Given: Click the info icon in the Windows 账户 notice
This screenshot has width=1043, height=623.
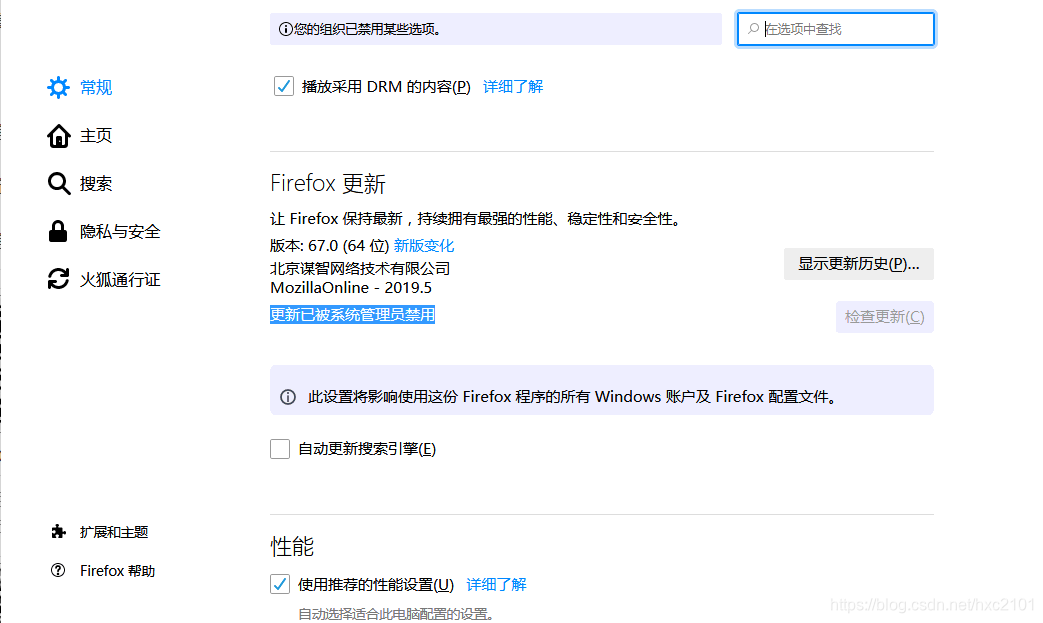Looking at the screenshot, I should [x=288, y=397].
